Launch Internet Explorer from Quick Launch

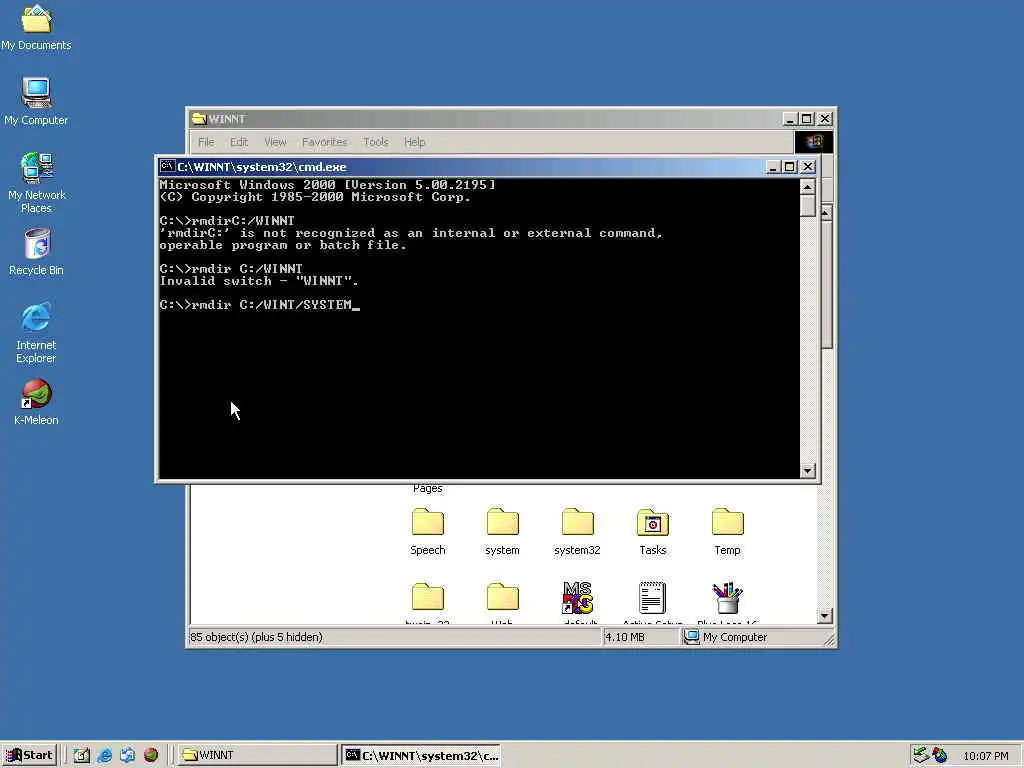coord(104,755)
